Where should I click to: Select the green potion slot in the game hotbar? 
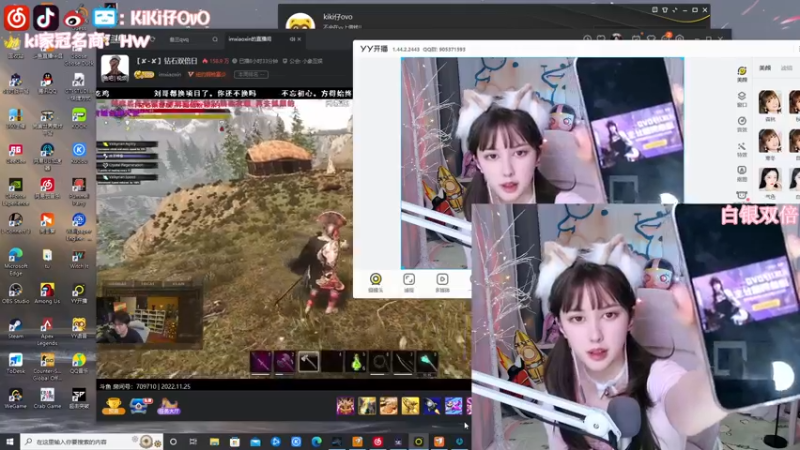click(x=357, y=362)
